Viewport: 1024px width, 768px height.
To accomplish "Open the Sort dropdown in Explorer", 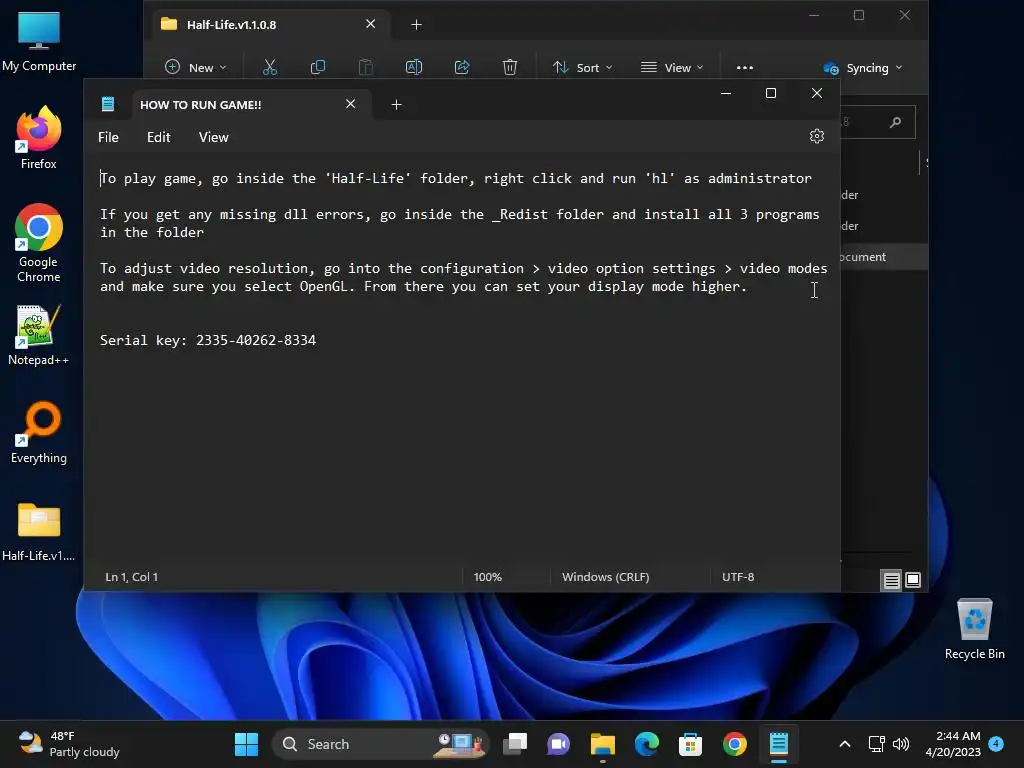I will click(x=583, y=67).
